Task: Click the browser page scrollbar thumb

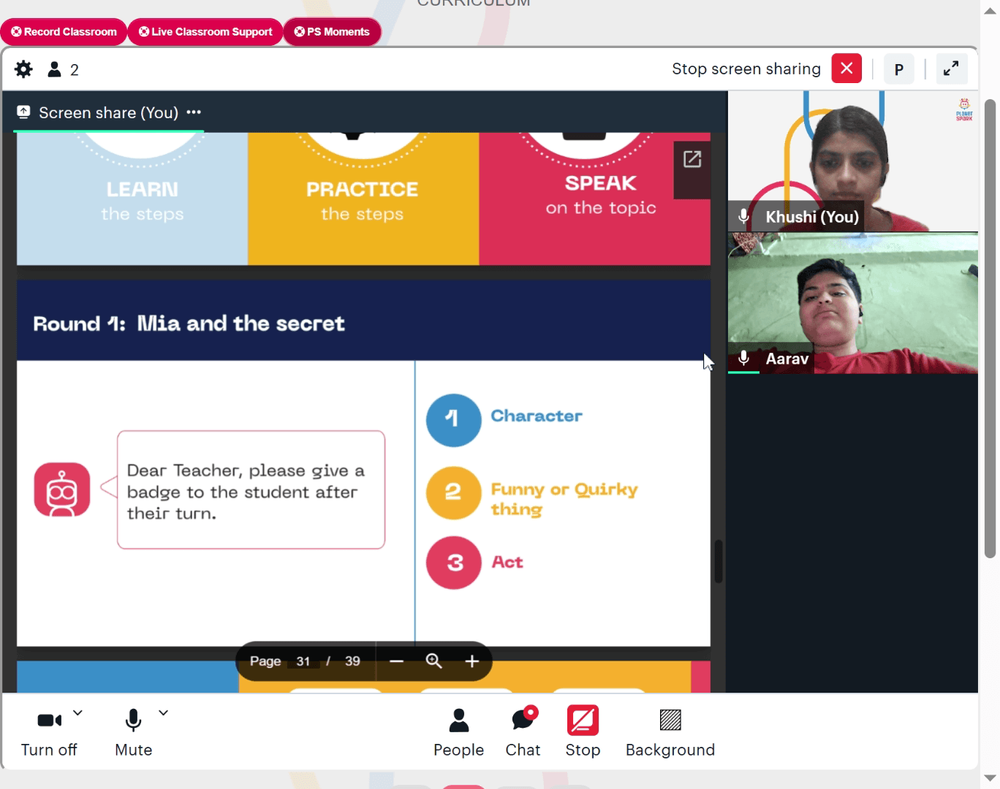Action: tap(990, 328)
